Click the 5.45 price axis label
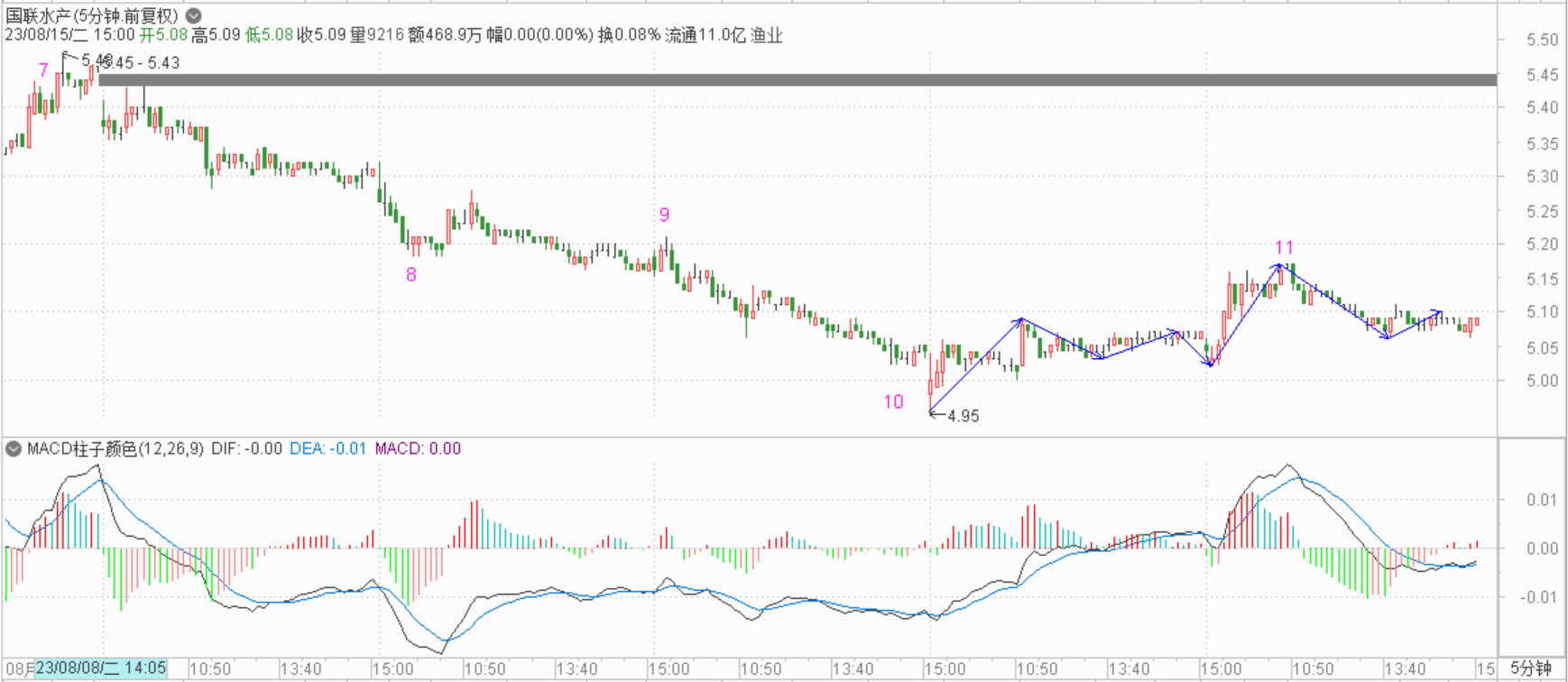The height and width of the screenshot is (682, 1568). point(1542,75)
